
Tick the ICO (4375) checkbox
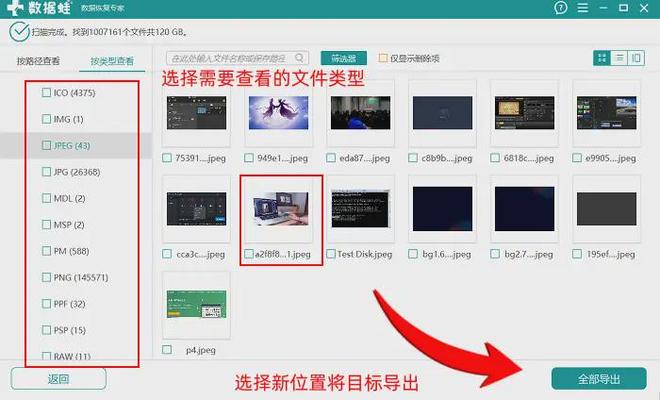point(46,92)
